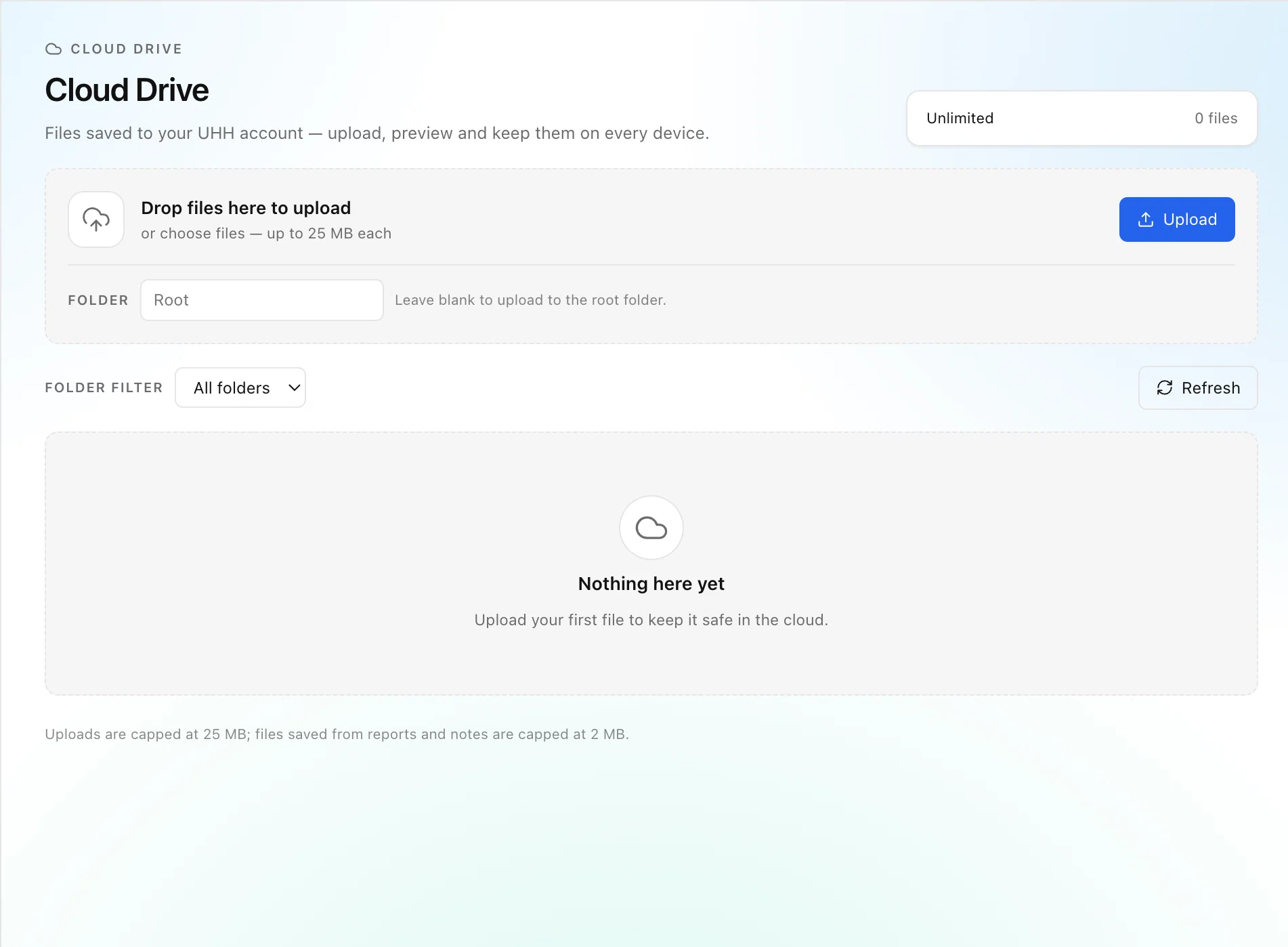Open the All folders filter dropdown
Screen dimensions: 1288x947
[x=240, y=387]
